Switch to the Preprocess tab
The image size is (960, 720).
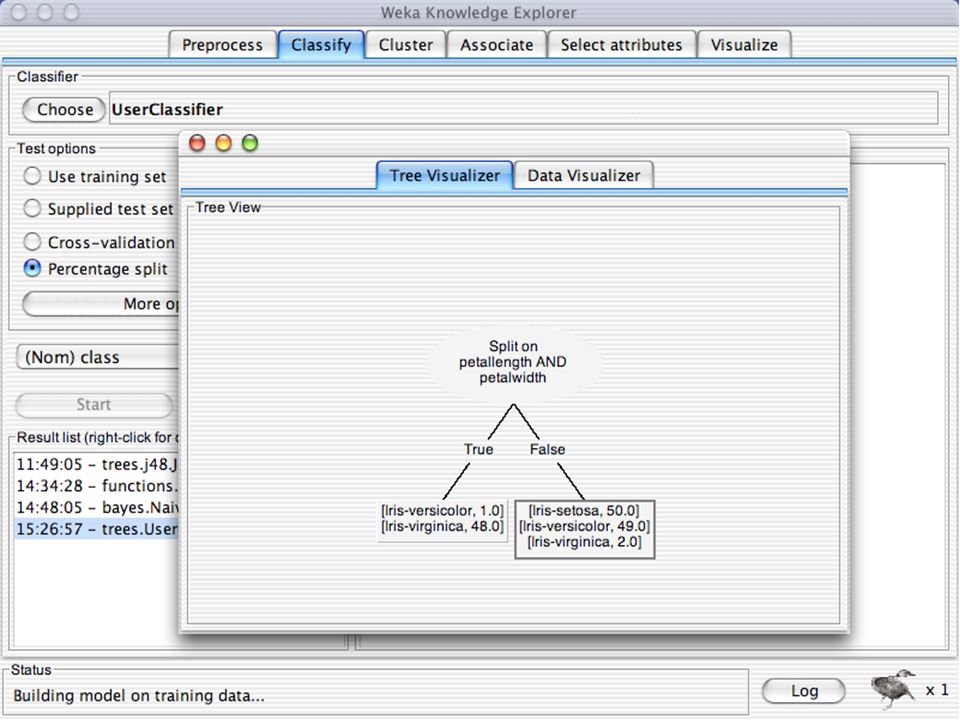(222, 45)
